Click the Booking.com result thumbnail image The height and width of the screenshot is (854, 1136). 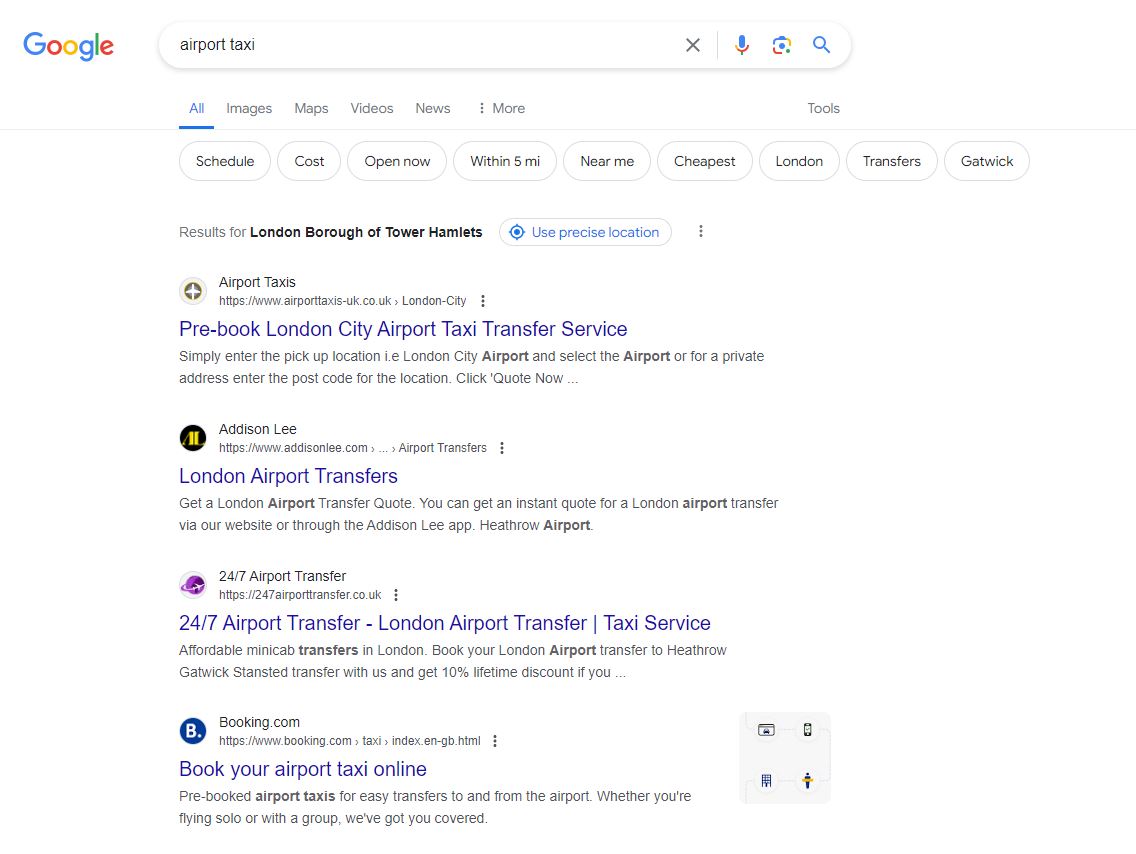(x=785, y=758)
